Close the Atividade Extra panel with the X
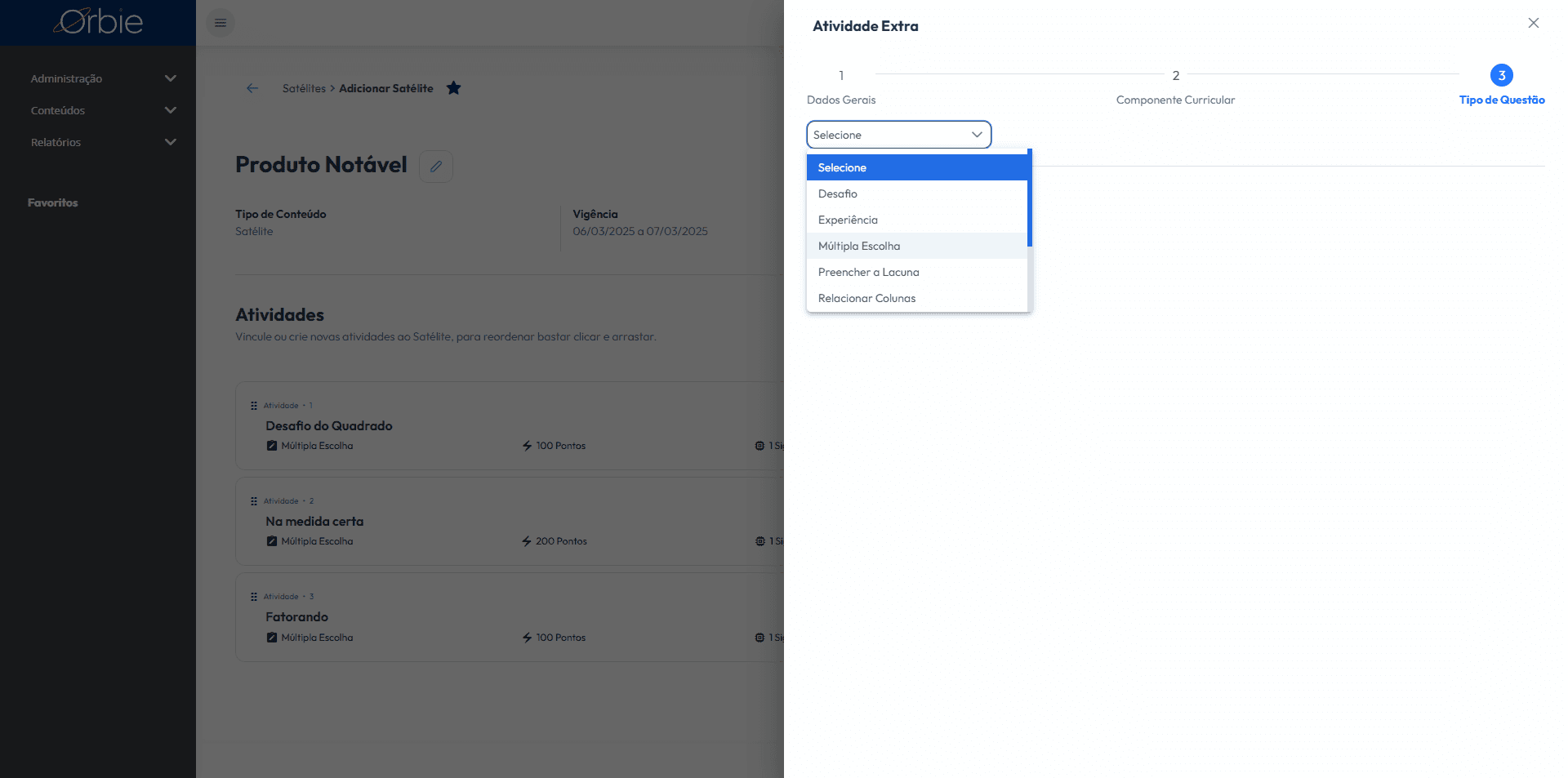 pos(1534,23)
